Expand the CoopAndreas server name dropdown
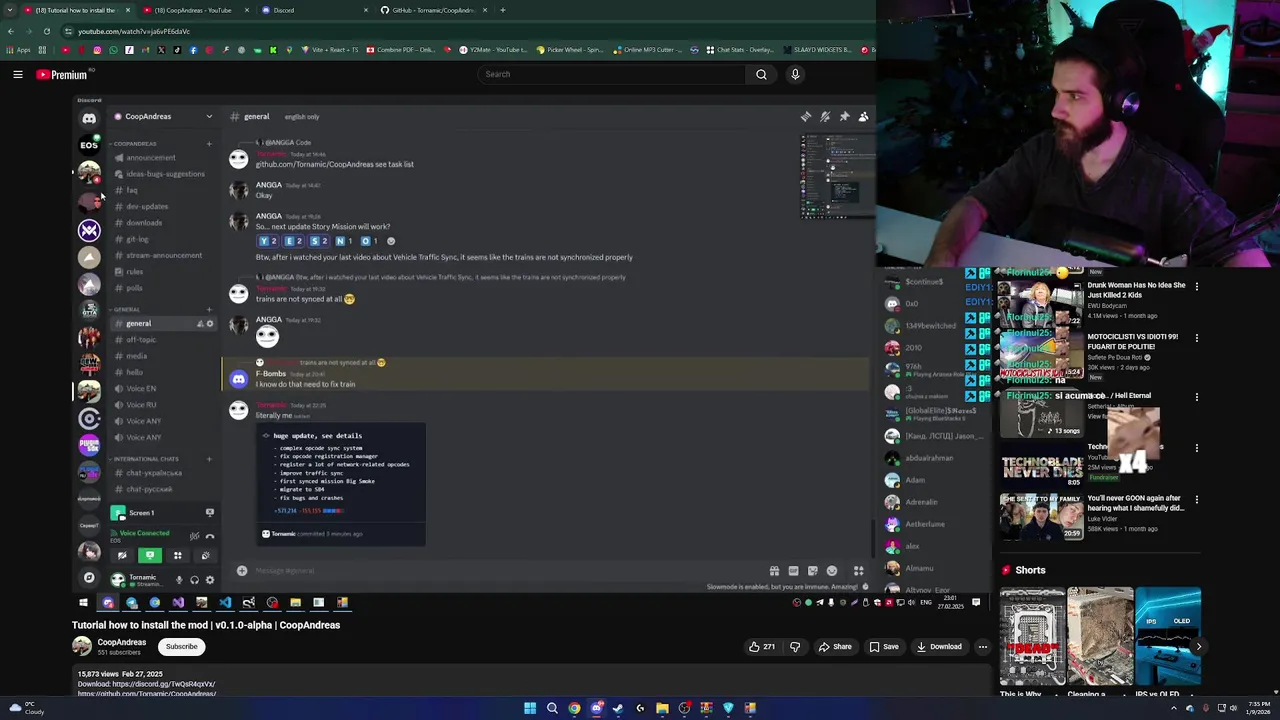Screen dimensions: 1280x720 pos(209,117)
